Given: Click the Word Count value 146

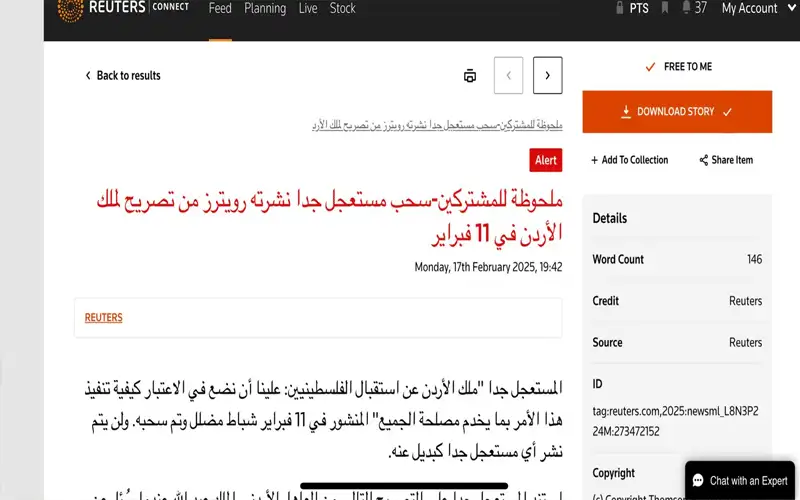Looking at the screenshot, I should click(x=754, y=259).
